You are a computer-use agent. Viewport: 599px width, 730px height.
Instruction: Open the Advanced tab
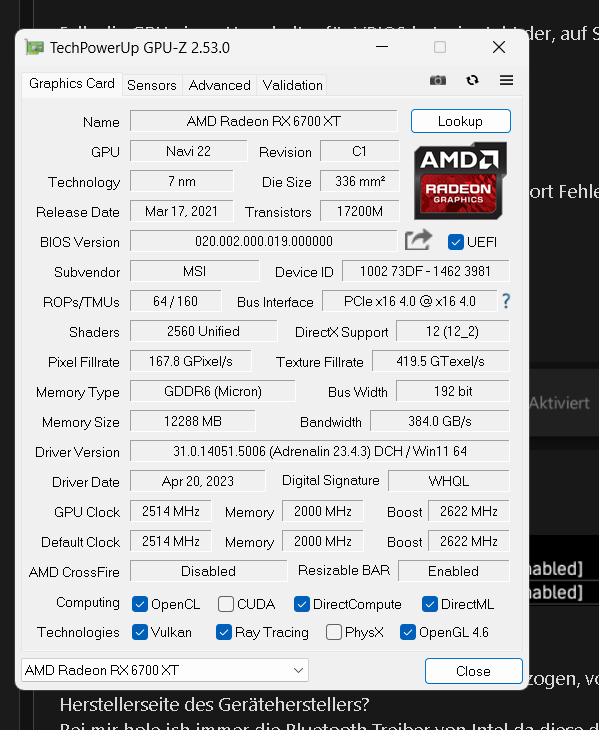click(219, 85)
